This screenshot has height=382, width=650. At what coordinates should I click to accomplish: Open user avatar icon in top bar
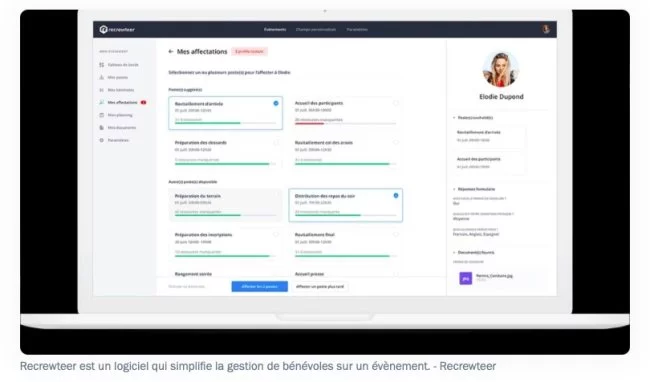(x=546, y=29)
